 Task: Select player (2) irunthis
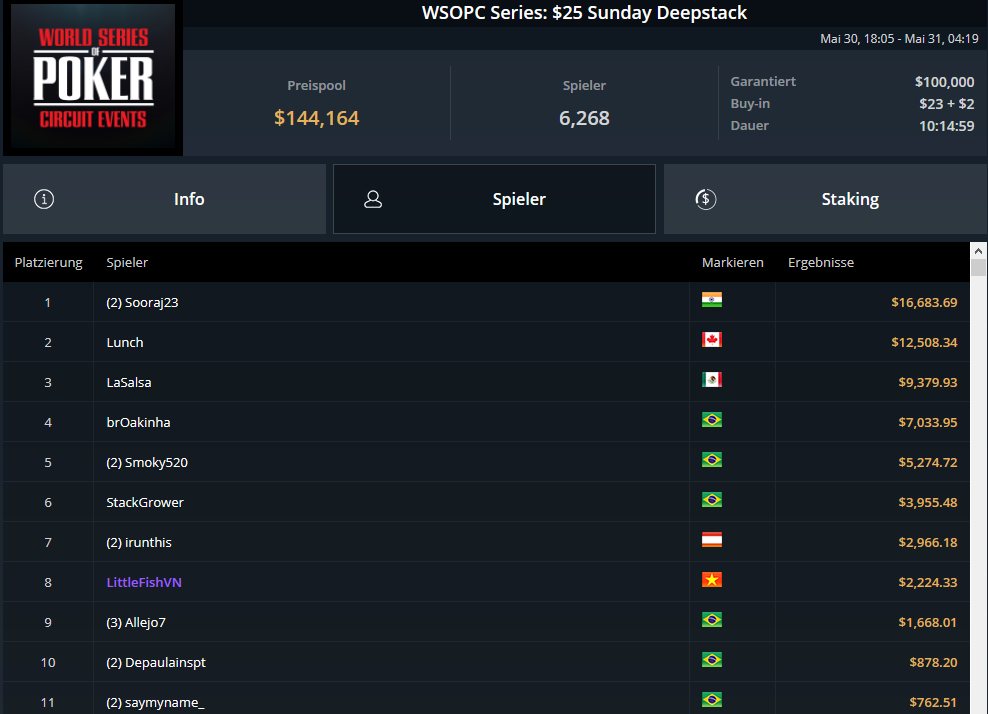tap(139, 543)
